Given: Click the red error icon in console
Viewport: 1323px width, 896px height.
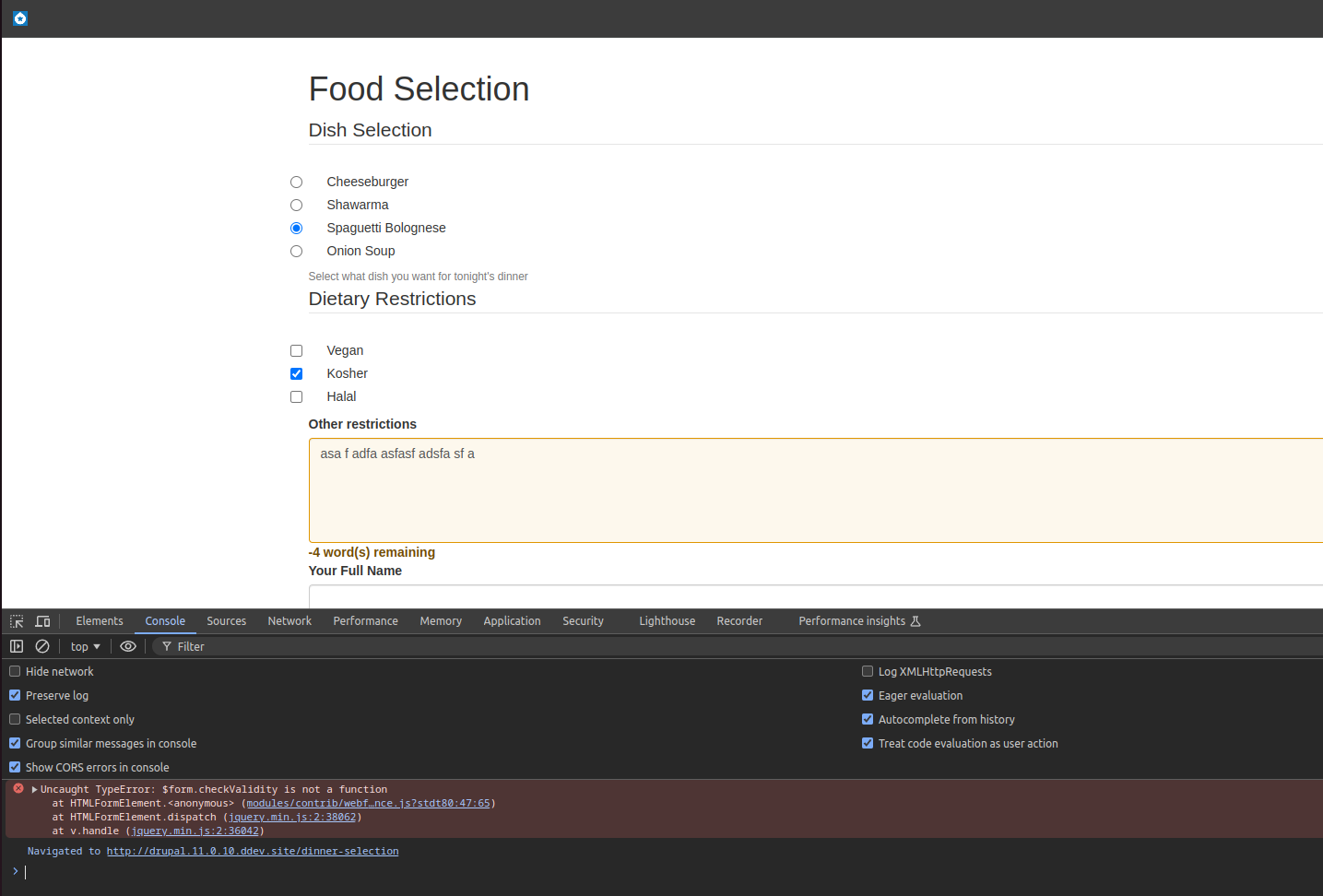Looking at the screenshot, I should tap(18, 789).
